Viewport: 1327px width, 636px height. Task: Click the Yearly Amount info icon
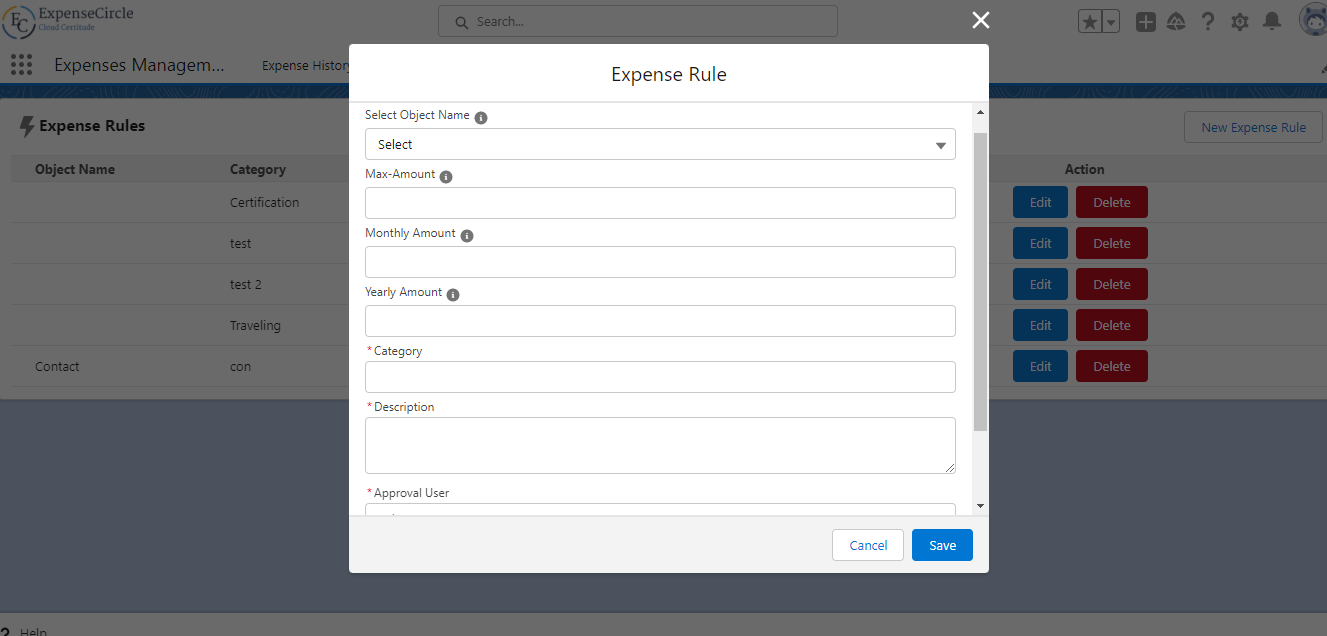tap(453, 294)
